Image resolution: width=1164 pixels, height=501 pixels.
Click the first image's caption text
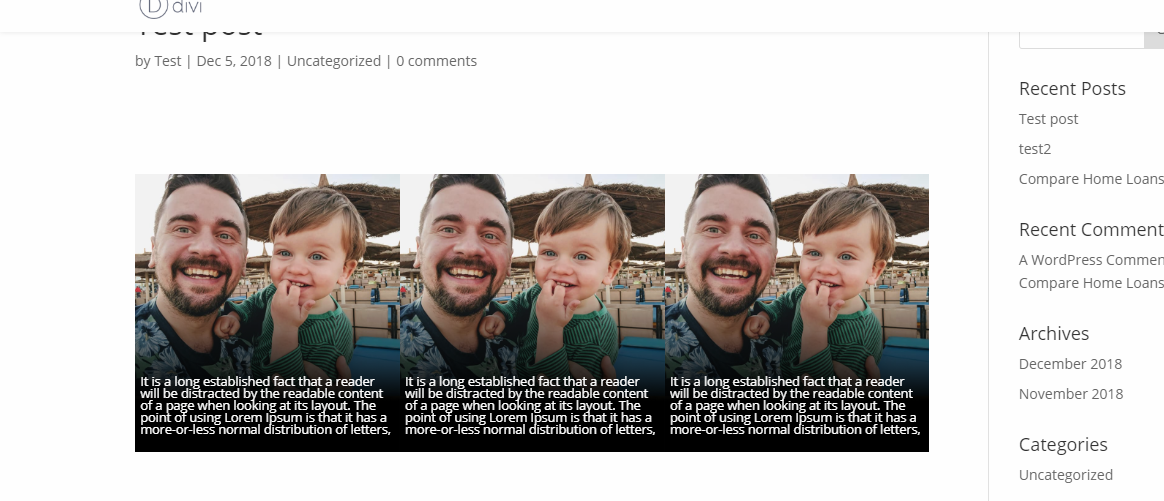(265, 405)
